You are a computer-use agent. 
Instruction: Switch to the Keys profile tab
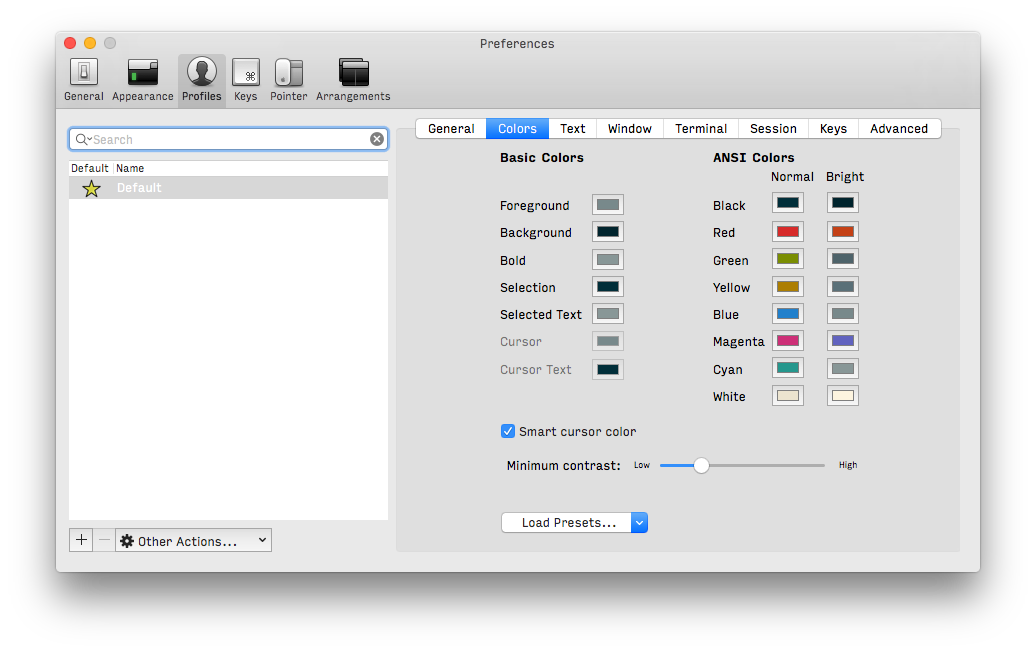coord(833,129)
